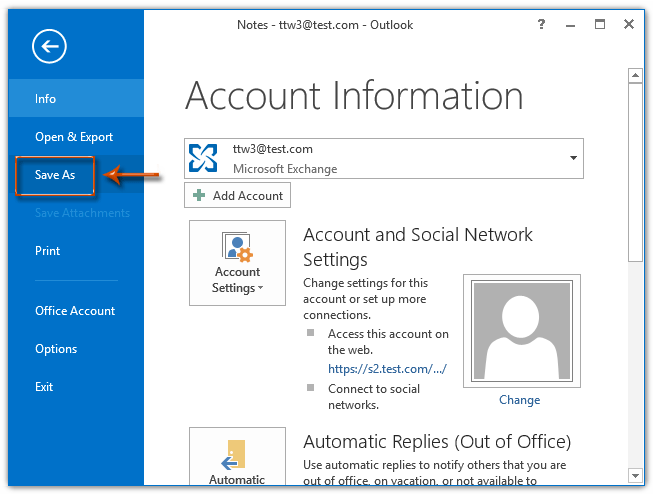This screenshot has height=495, width=653.
Task: Click the window title 'Notes - ttw3@test.com - Outlook'
Action: (325, 25)
